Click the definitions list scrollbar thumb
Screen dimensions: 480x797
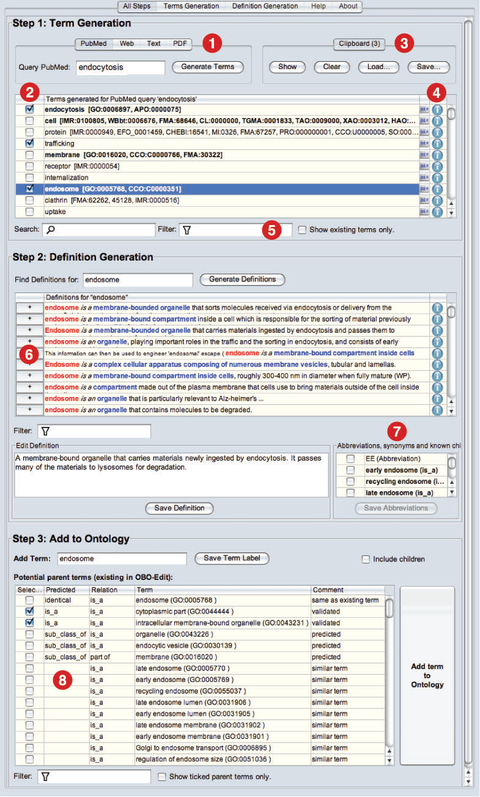coord(451,311)
